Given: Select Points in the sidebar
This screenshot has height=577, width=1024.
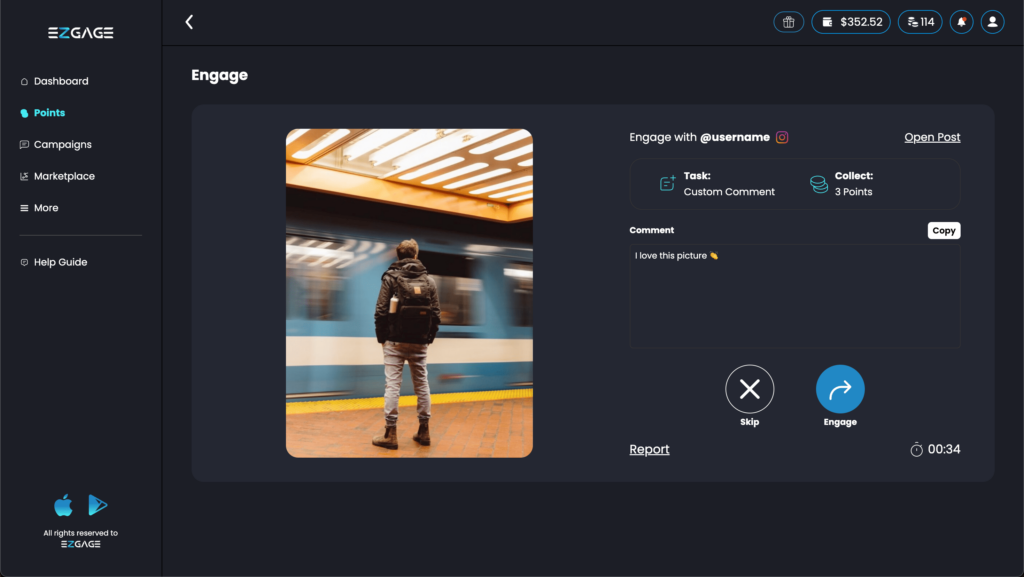Looking at the screenshot, I should [x=49, y=113].
